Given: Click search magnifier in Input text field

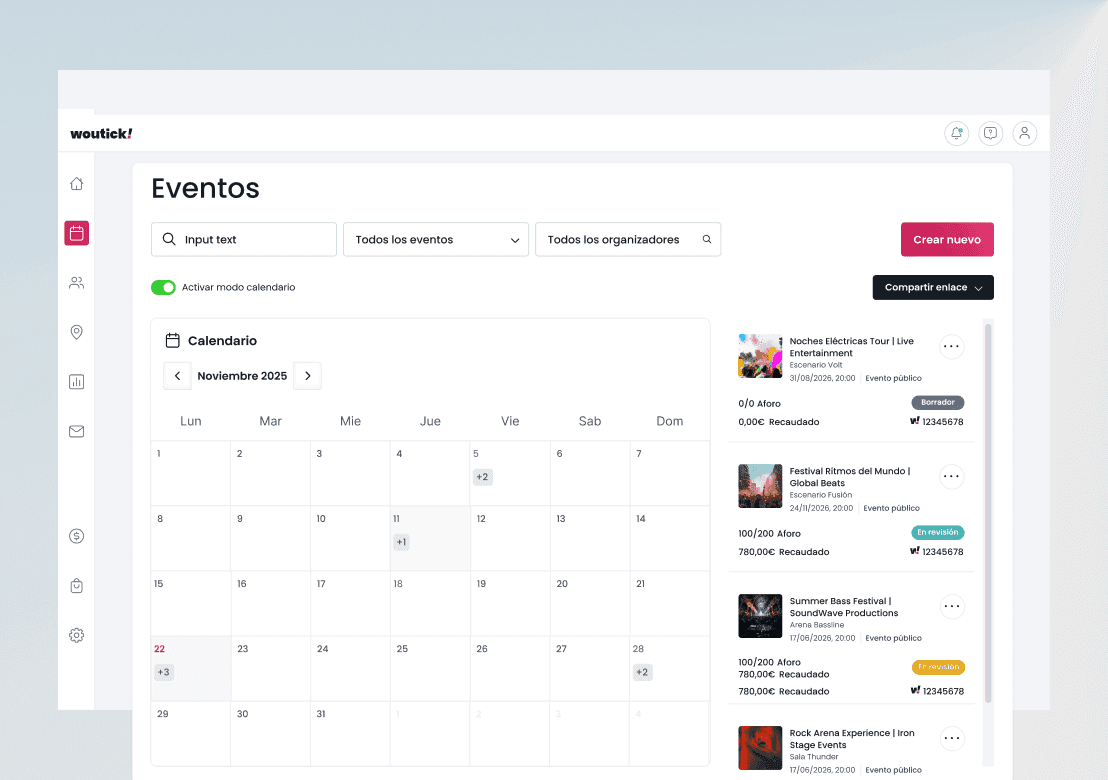Looking at the screenshot, I should [x=169, y=239].
